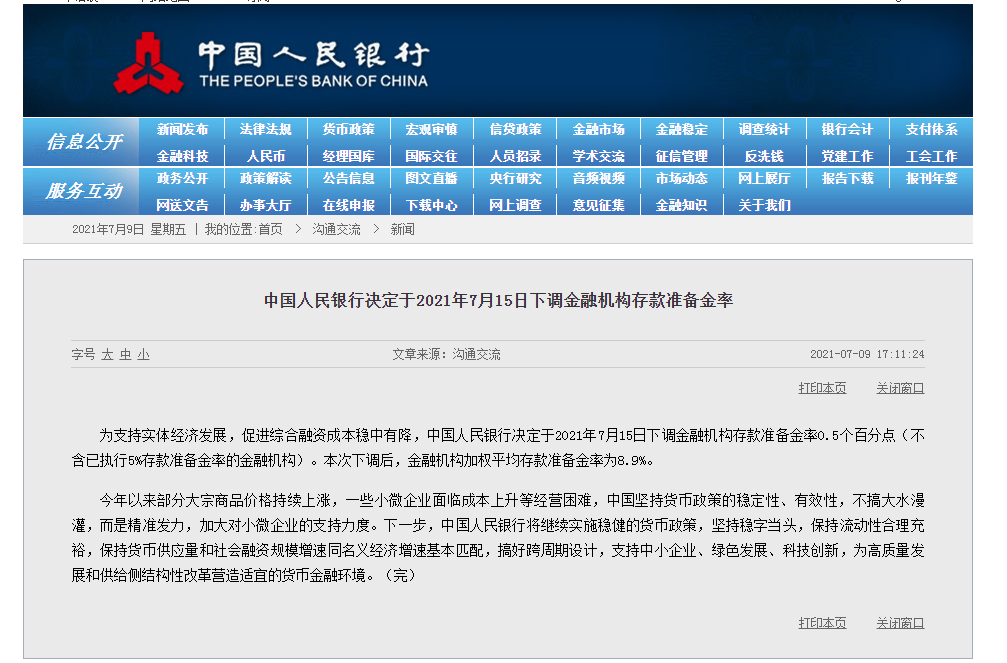Screen dimensions: 1007x663
Task: Open the 金融知识 navigation menu
Action: 680,204
